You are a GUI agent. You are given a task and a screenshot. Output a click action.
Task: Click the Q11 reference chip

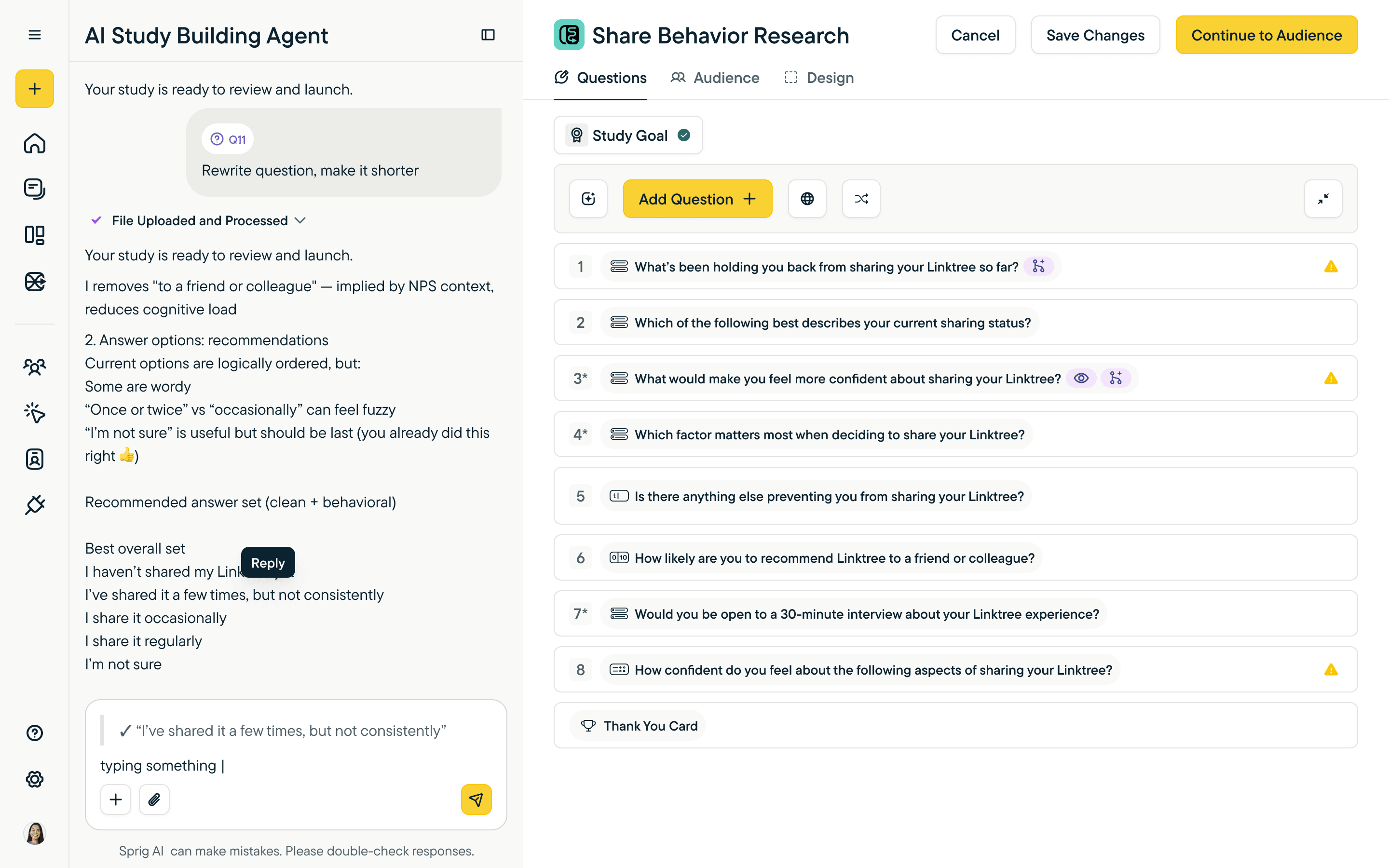point(227,139)
